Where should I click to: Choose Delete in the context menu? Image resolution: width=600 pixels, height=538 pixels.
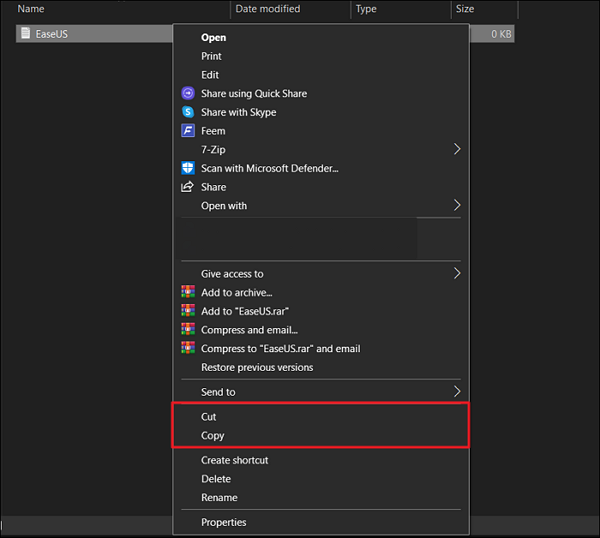(216, 479)
